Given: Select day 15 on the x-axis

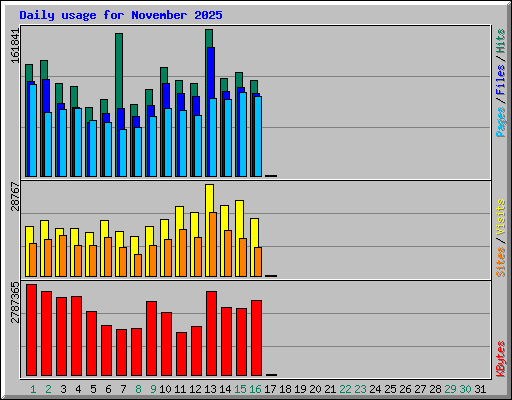Looking at the screenshot, I should click(240, 389).
